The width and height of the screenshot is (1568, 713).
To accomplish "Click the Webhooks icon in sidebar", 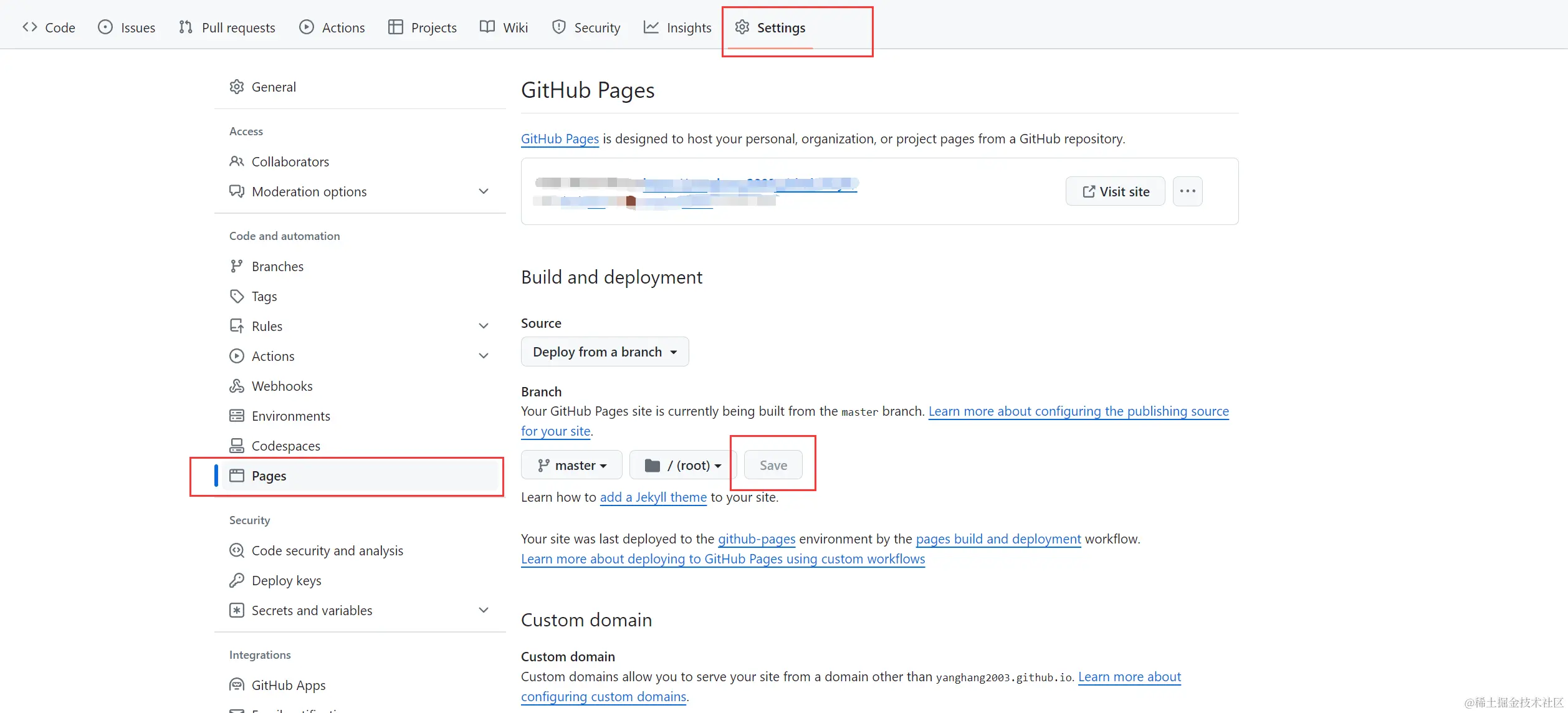I will [236, 386].
